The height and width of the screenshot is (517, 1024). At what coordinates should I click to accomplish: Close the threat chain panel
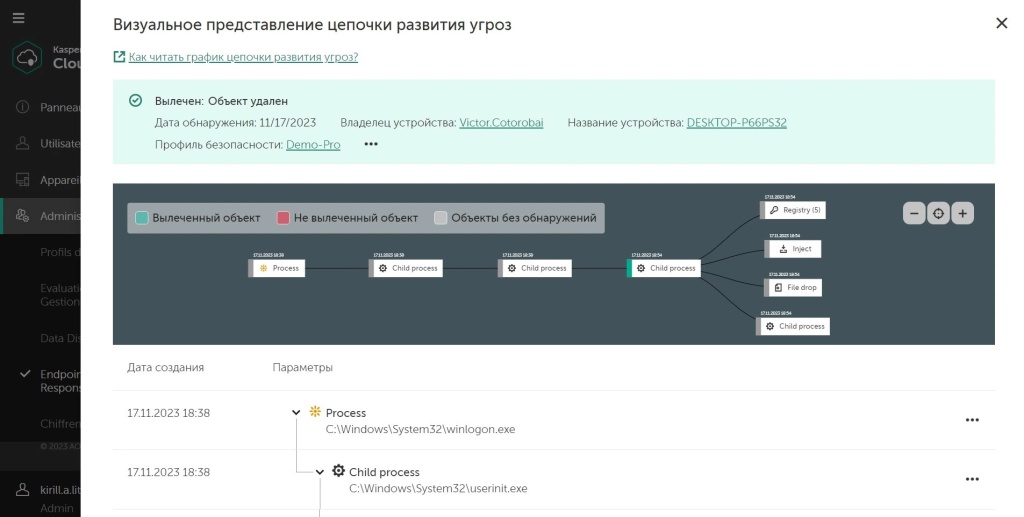point(1001,24)
